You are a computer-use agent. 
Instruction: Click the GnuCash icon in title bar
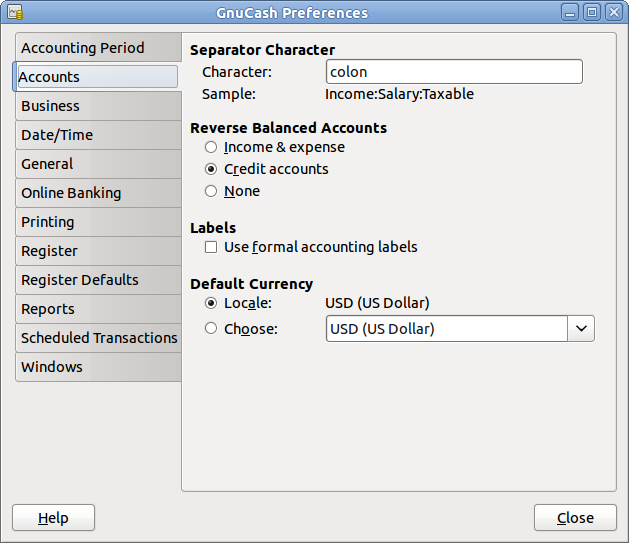pyautogui.click(x=15, y=13)
